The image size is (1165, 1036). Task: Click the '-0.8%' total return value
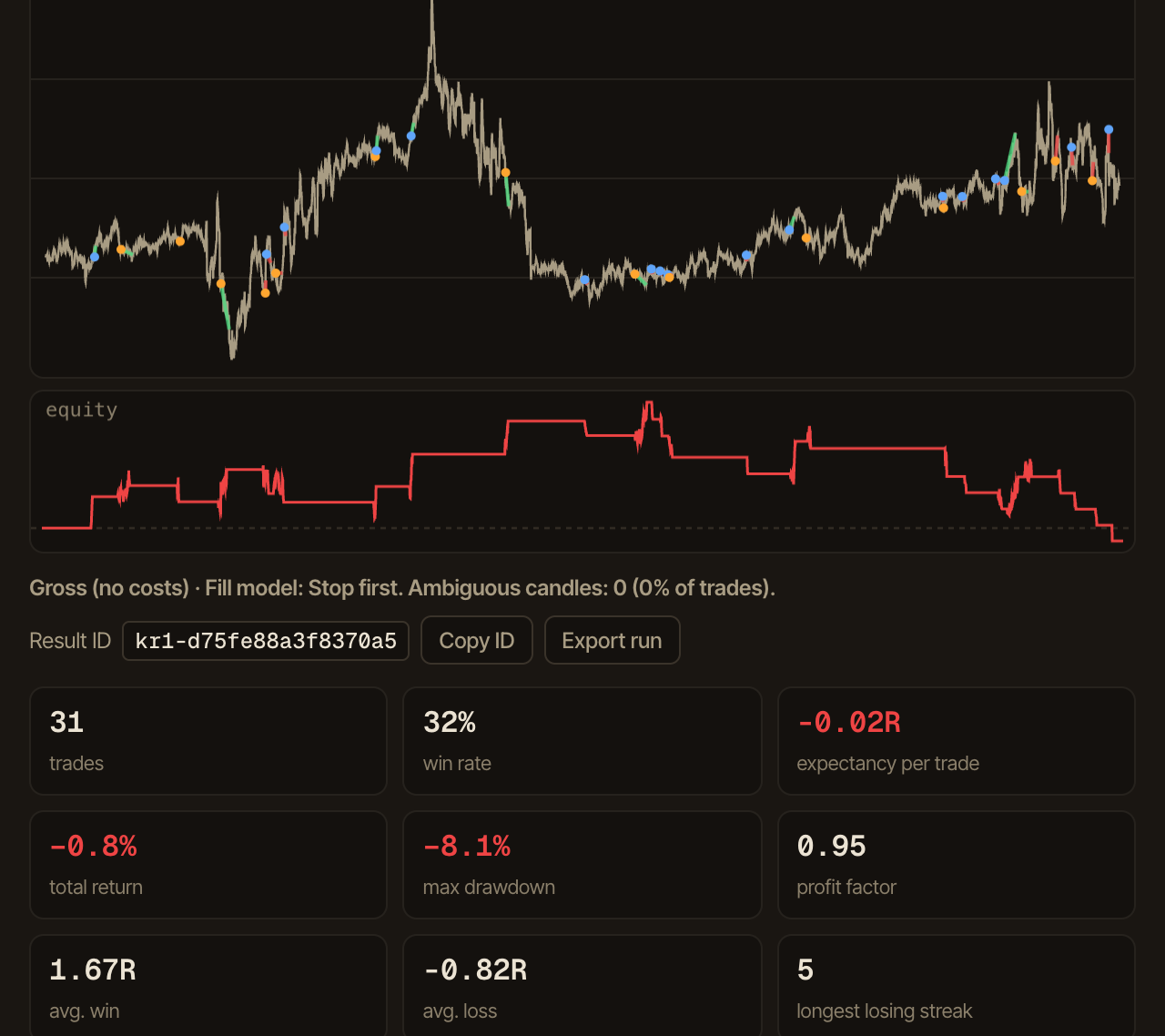pyautogui.click(x=93, y=847)
